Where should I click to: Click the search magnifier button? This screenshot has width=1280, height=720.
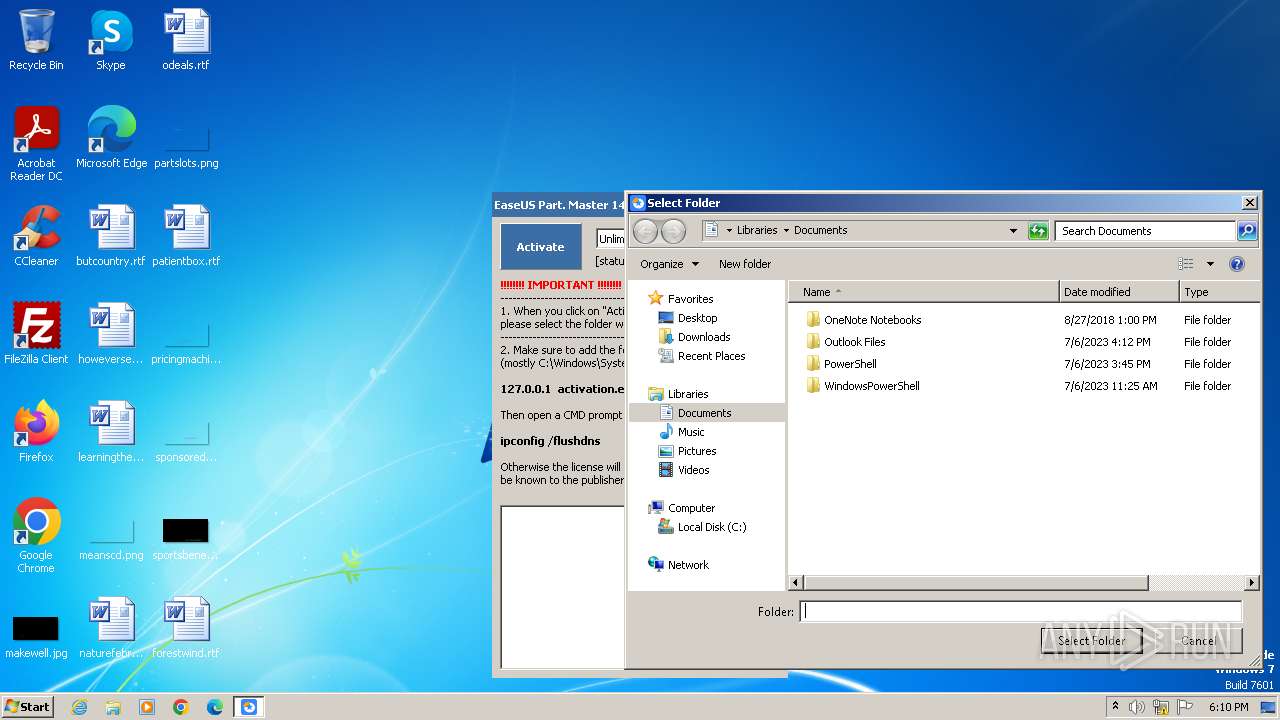pos(1246,231)
